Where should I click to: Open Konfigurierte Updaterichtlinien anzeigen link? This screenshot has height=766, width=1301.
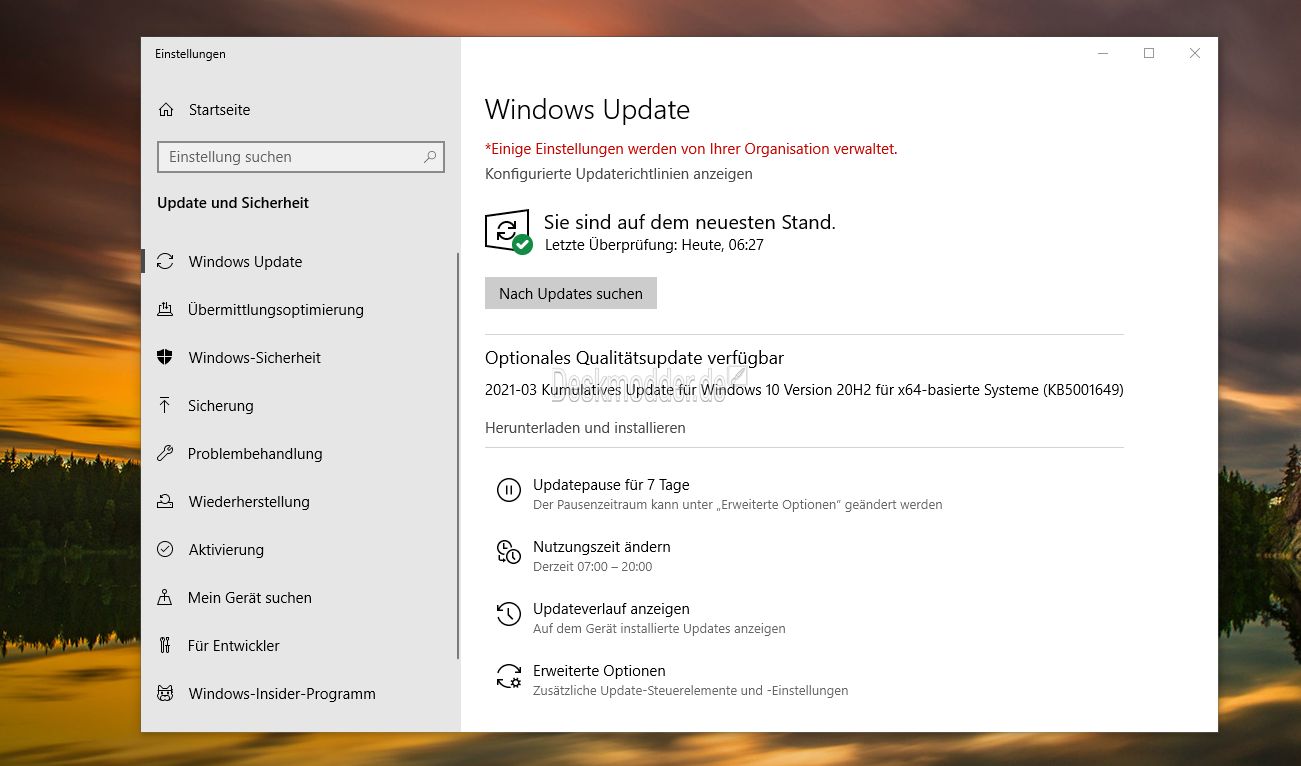pos(619,174)
